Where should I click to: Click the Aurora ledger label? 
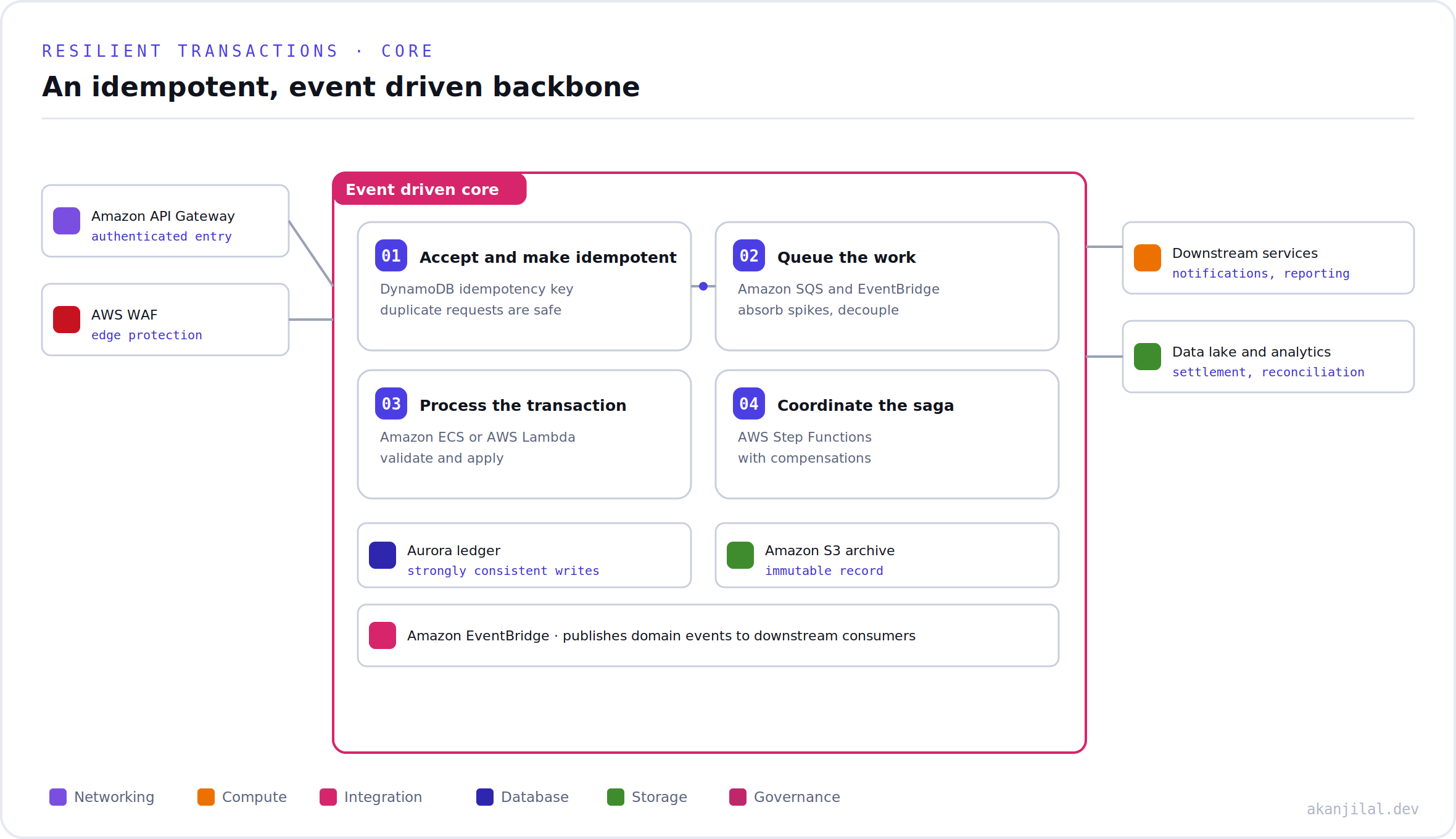click(x=453, y=550)
